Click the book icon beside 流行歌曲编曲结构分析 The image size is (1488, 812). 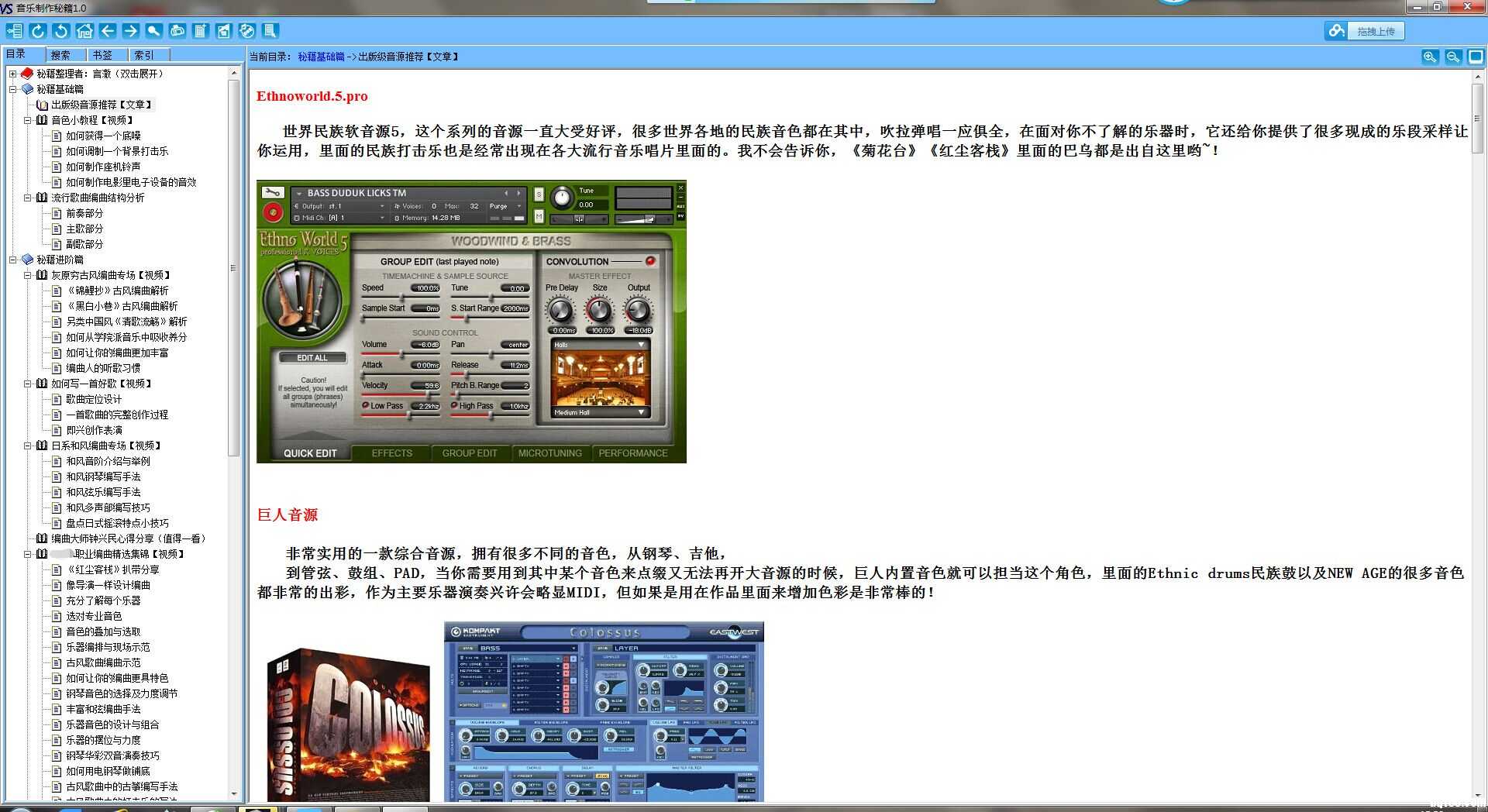click(x=42, y=198)
